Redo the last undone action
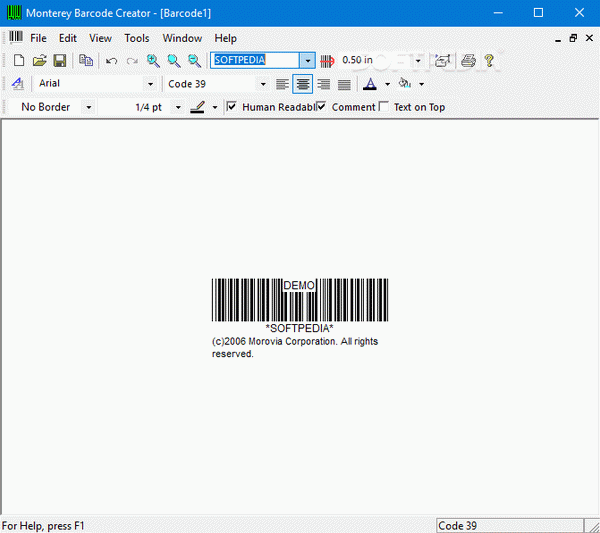The image size is (600, 533). click(132, 60)
